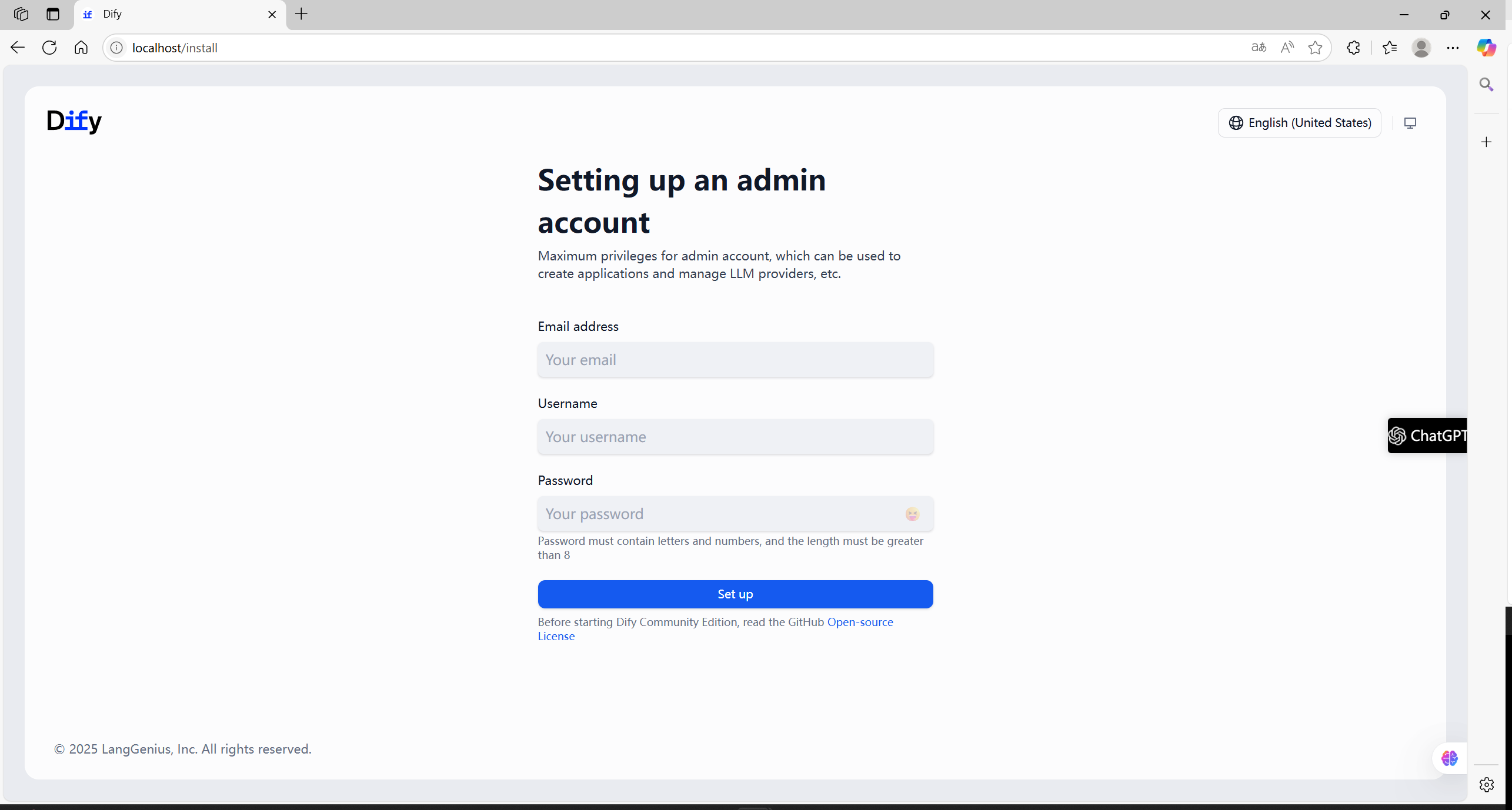
Task: Add this page to favorites
Action: (1315, 48)
